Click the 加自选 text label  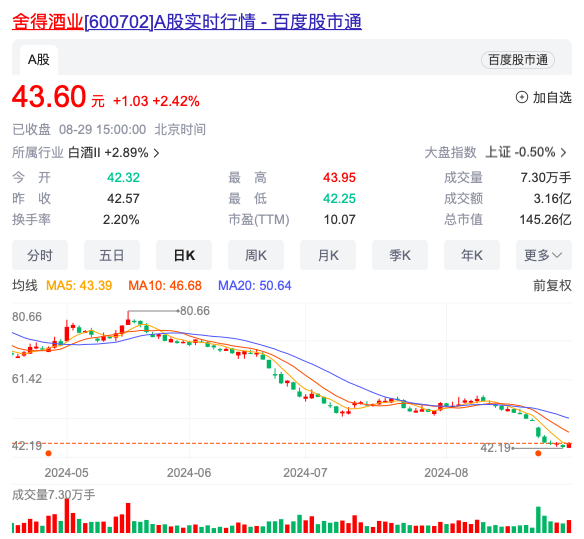click(x=552, y=97)
